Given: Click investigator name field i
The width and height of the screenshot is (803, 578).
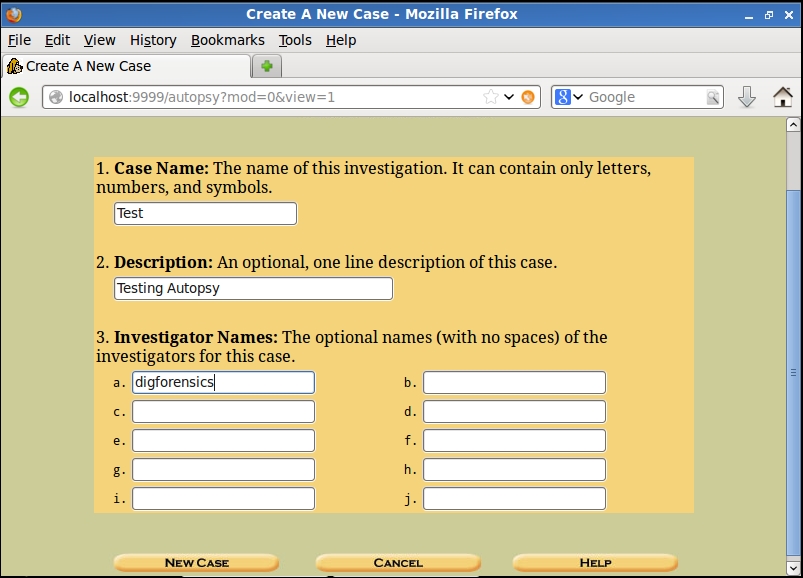Looking at the screenshot, I should click(x=223, y=499).
